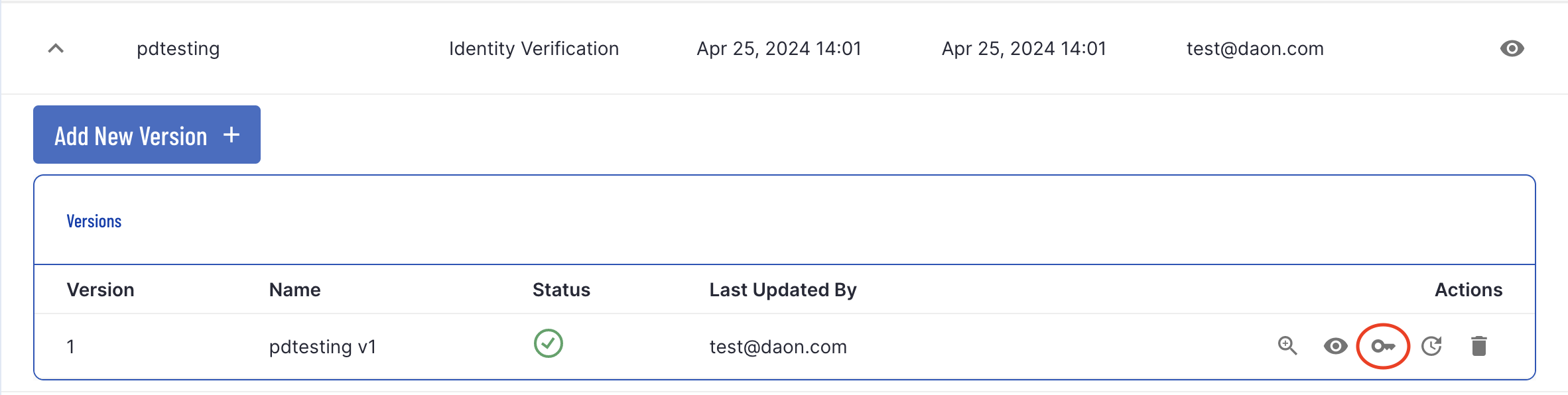Click the Status column header
The height and width of the screenshot is (395, 1568).
561,290
